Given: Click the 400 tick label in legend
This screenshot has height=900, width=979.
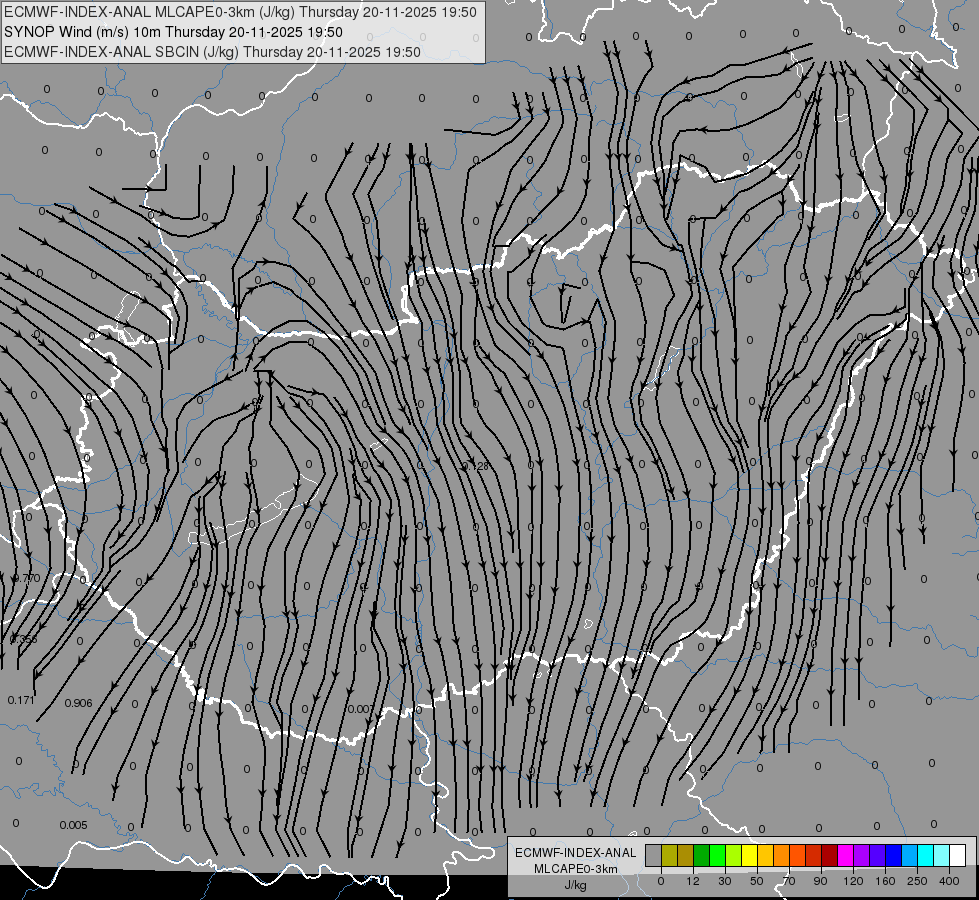Looking at the screenshot, I should [x=949, y=881].
